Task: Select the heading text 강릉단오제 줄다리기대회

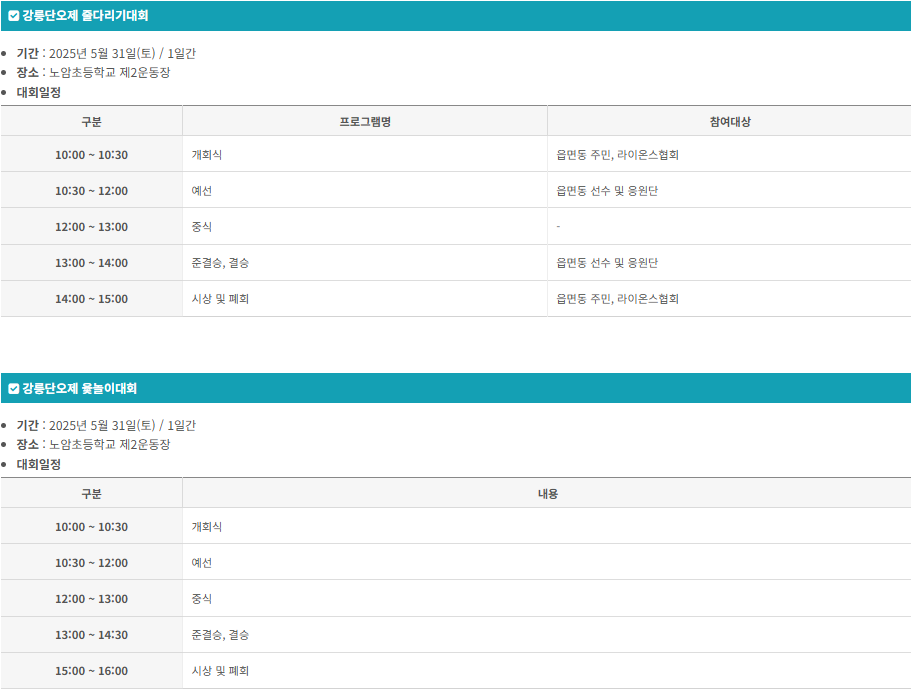Action: coord(85,16)
